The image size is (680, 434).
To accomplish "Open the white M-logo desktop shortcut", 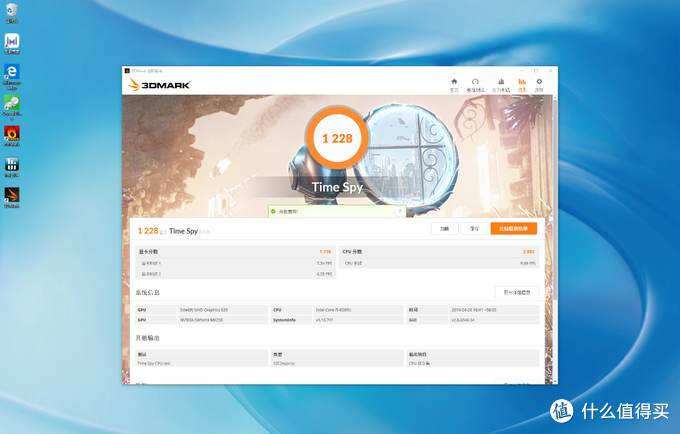I will [12, 44].
